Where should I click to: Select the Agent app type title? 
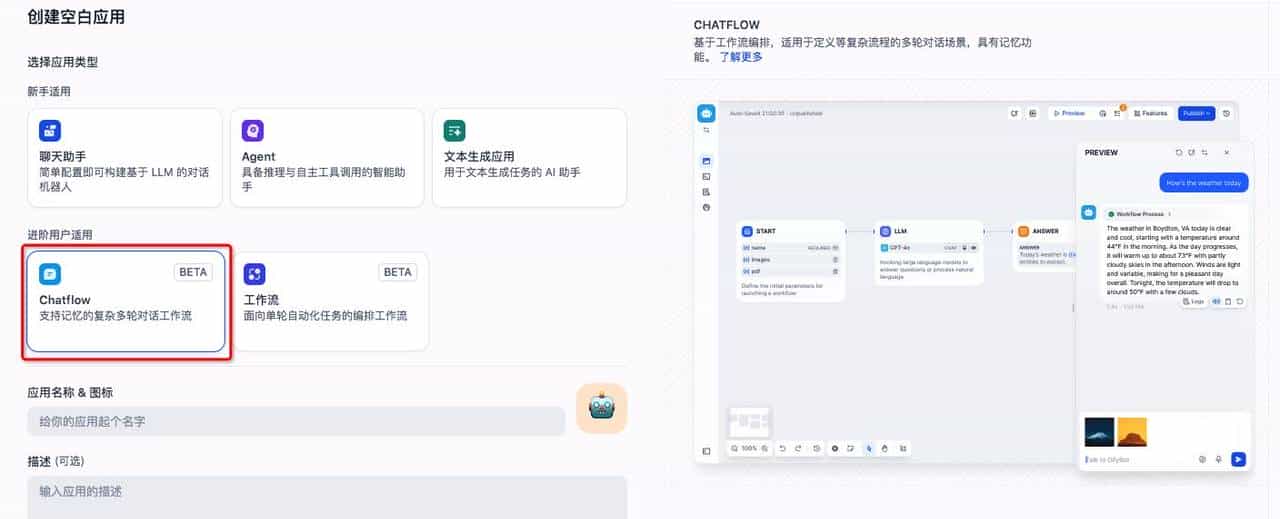click(x=259, y=157)
